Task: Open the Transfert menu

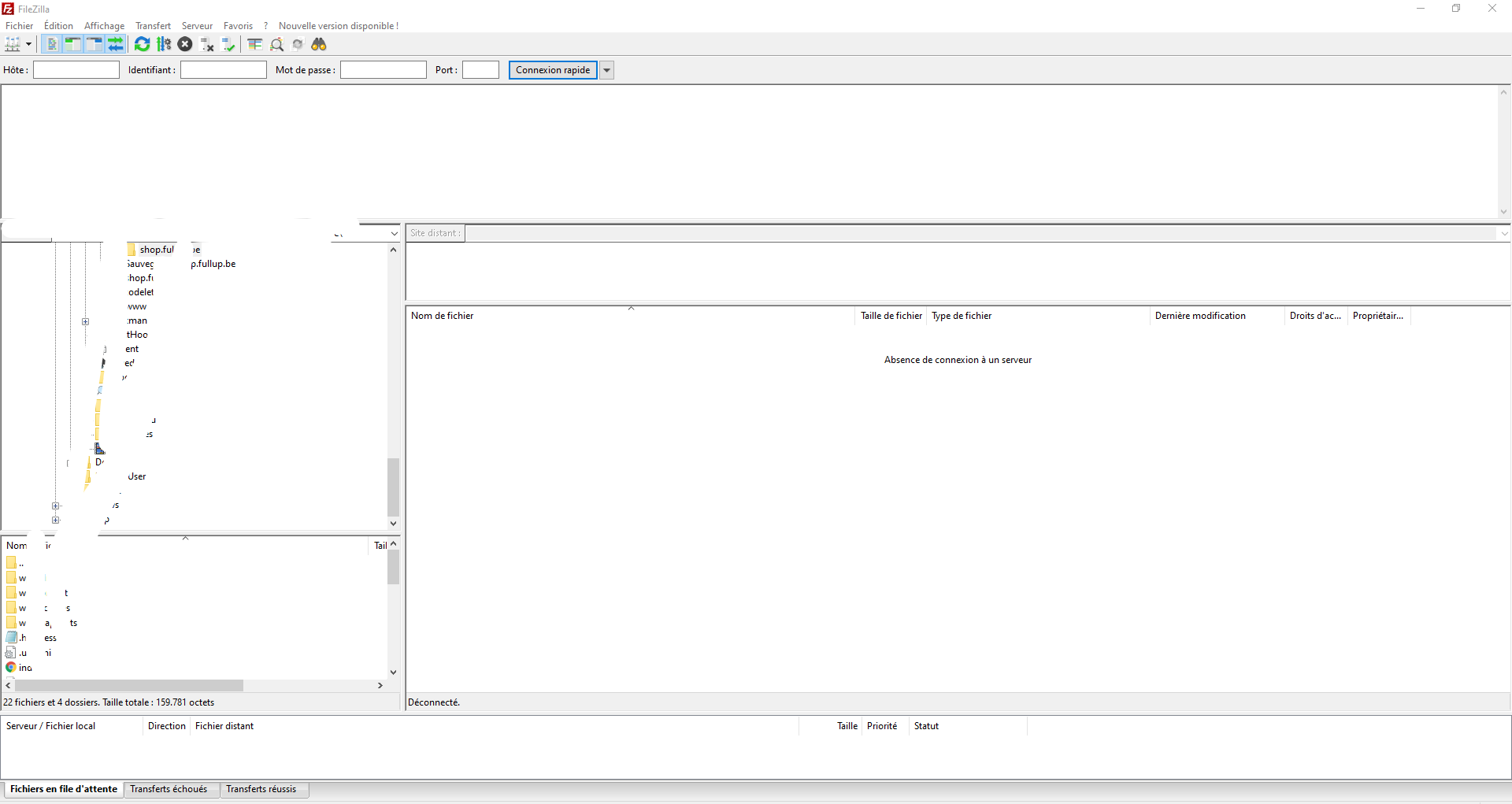Action: click(153, 26)
